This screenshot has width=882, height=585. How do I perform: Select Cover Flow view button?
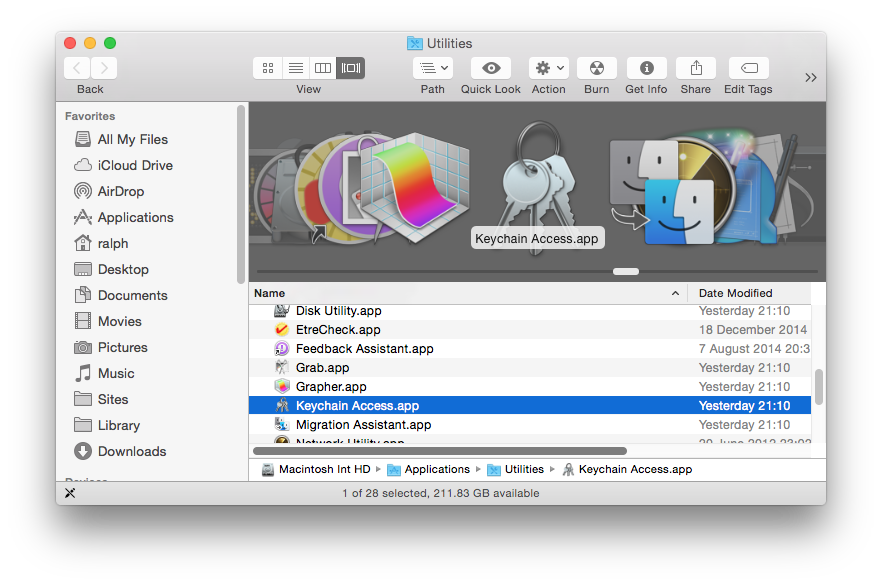click(x=350, y=68)
